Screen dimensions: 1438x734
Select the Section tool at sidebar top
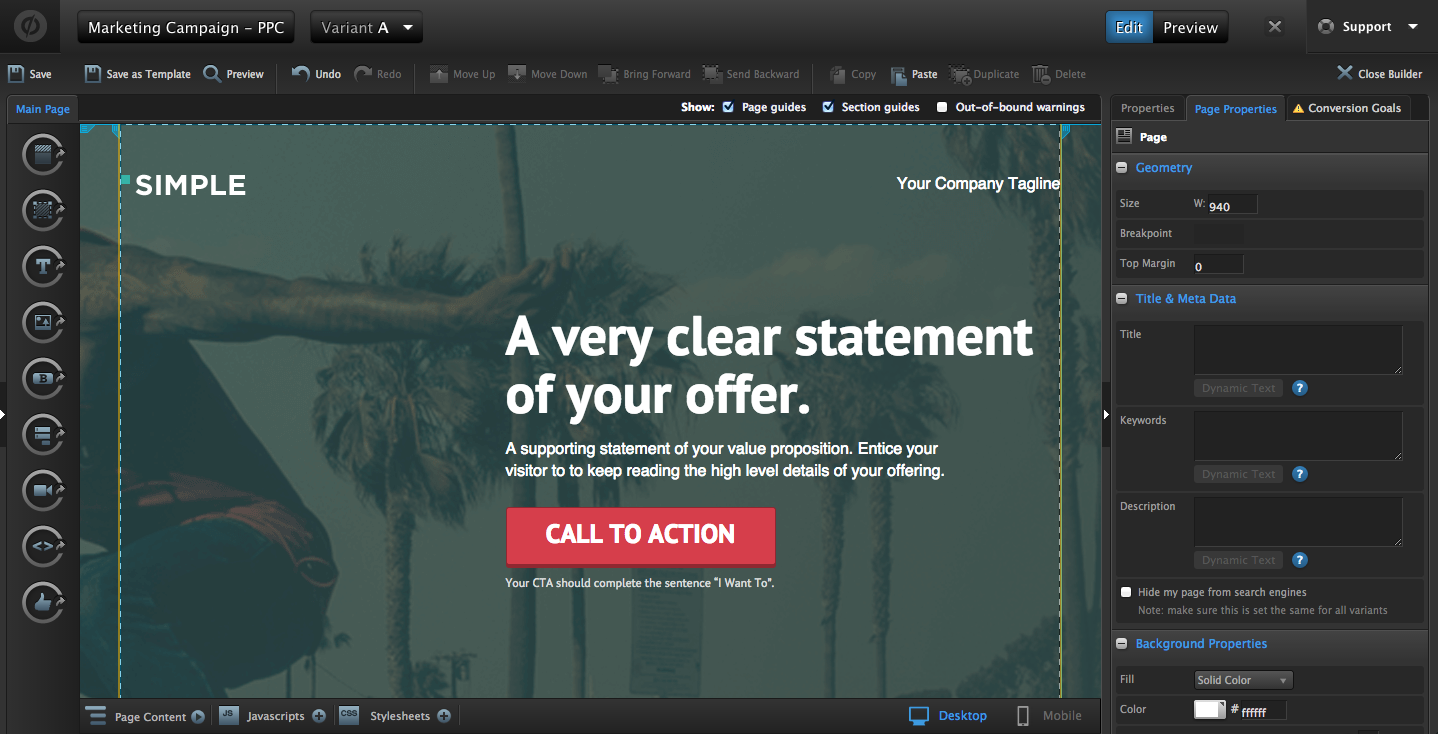(43, 155)
